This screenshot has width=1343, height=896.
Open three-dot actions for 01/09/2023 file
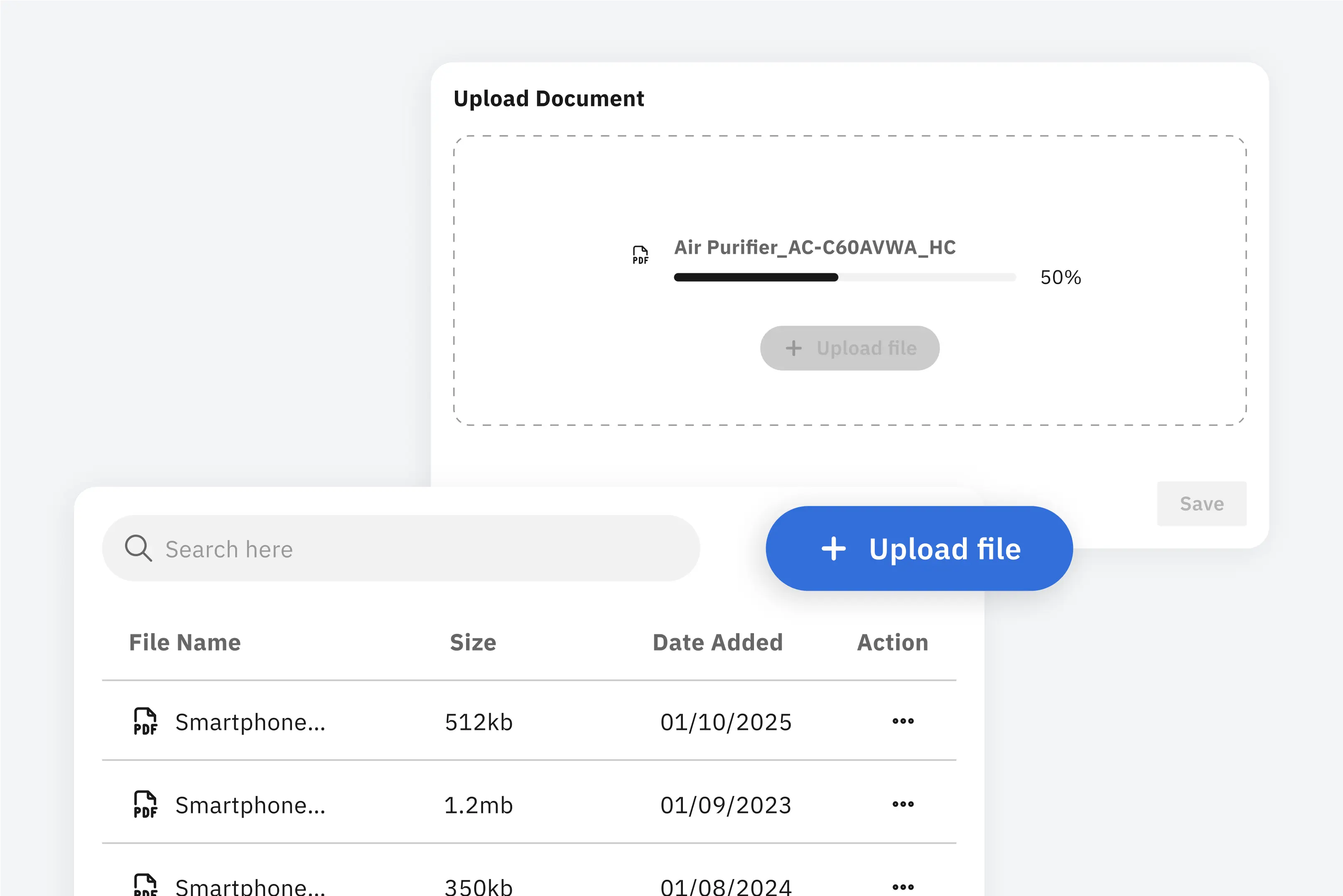point(903,805)
